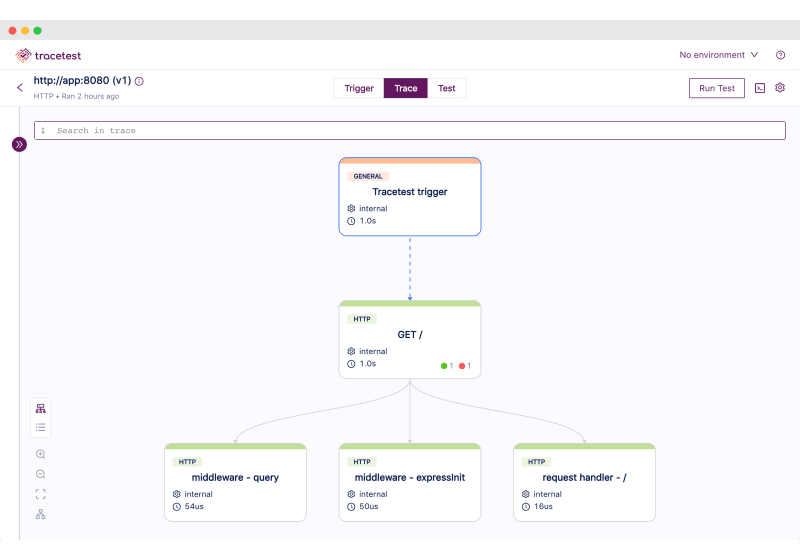Click the 54us duration text

(194, 506)
